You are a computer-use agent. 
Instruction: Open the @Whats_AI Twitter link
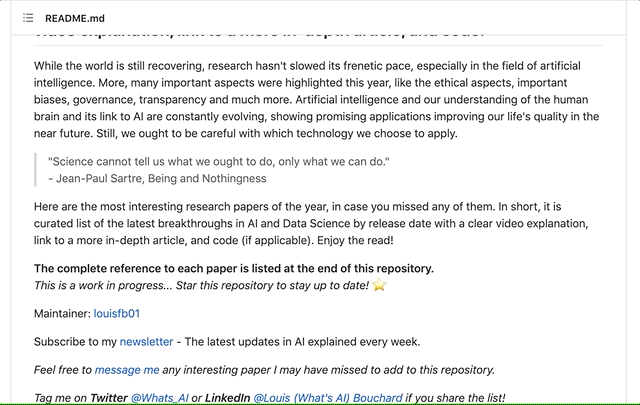pos(159,397)
